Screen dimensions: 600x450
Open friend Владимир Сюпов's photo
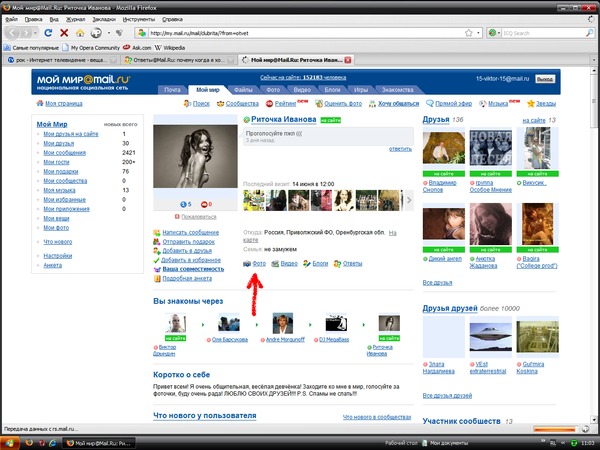click(x=443, y=148)
